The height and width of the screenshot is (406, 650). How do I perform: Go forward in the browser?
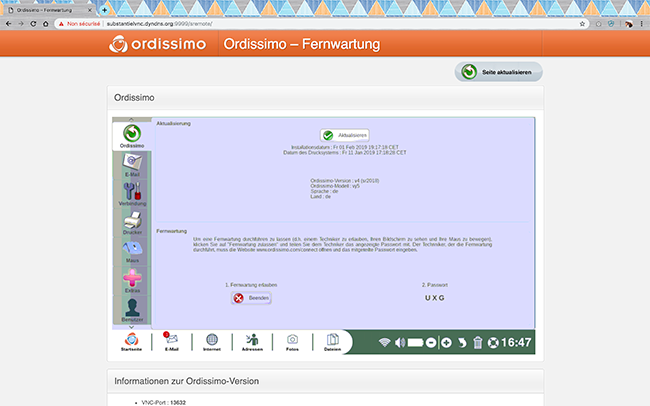21,24
